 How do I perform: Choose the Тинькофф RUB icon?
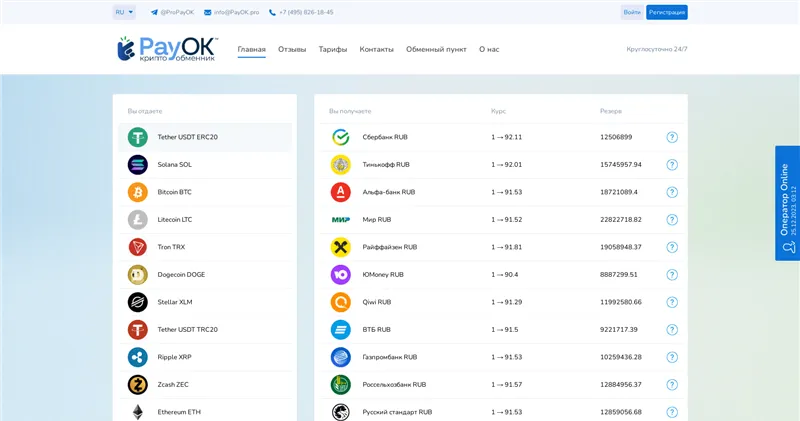point(341,165)
